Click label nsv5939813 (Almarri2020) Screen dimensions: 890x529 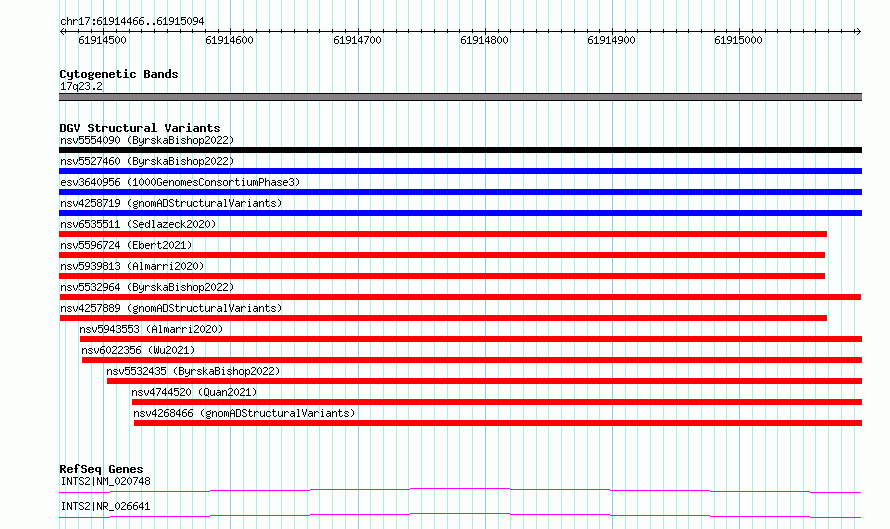[132, 266]
